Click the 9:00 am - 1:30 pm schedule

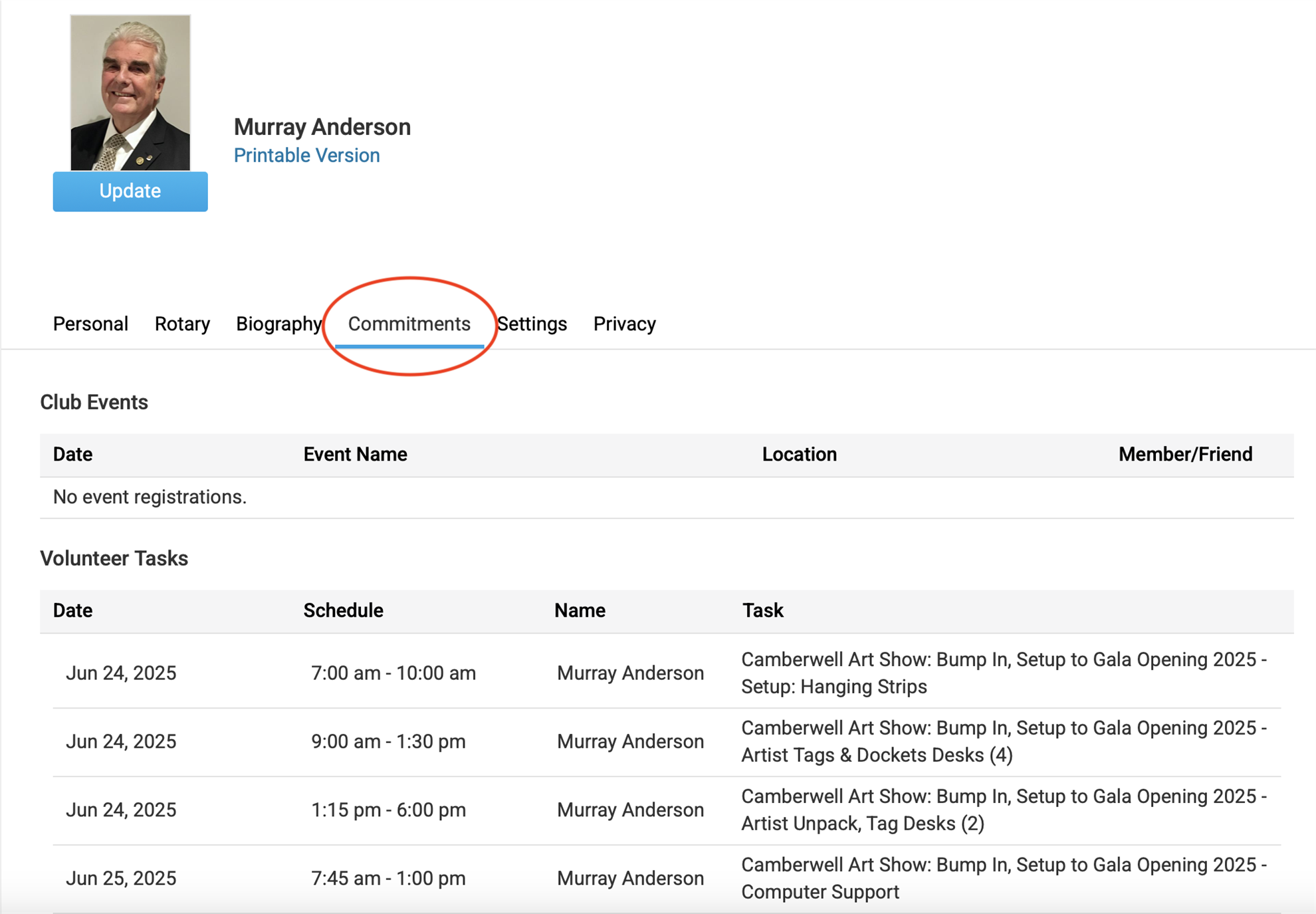click(389, 742)
